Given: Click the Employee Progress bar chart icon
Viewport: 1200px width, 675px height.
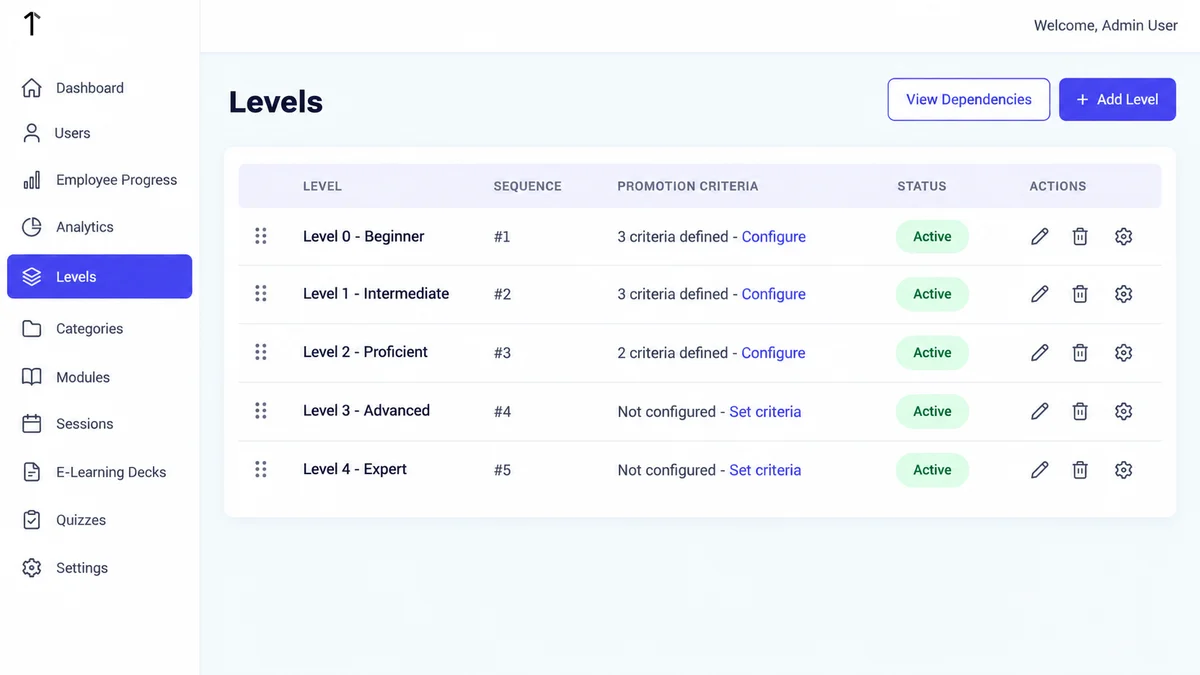Looking at the screenshot, I should tap(32, 180).
